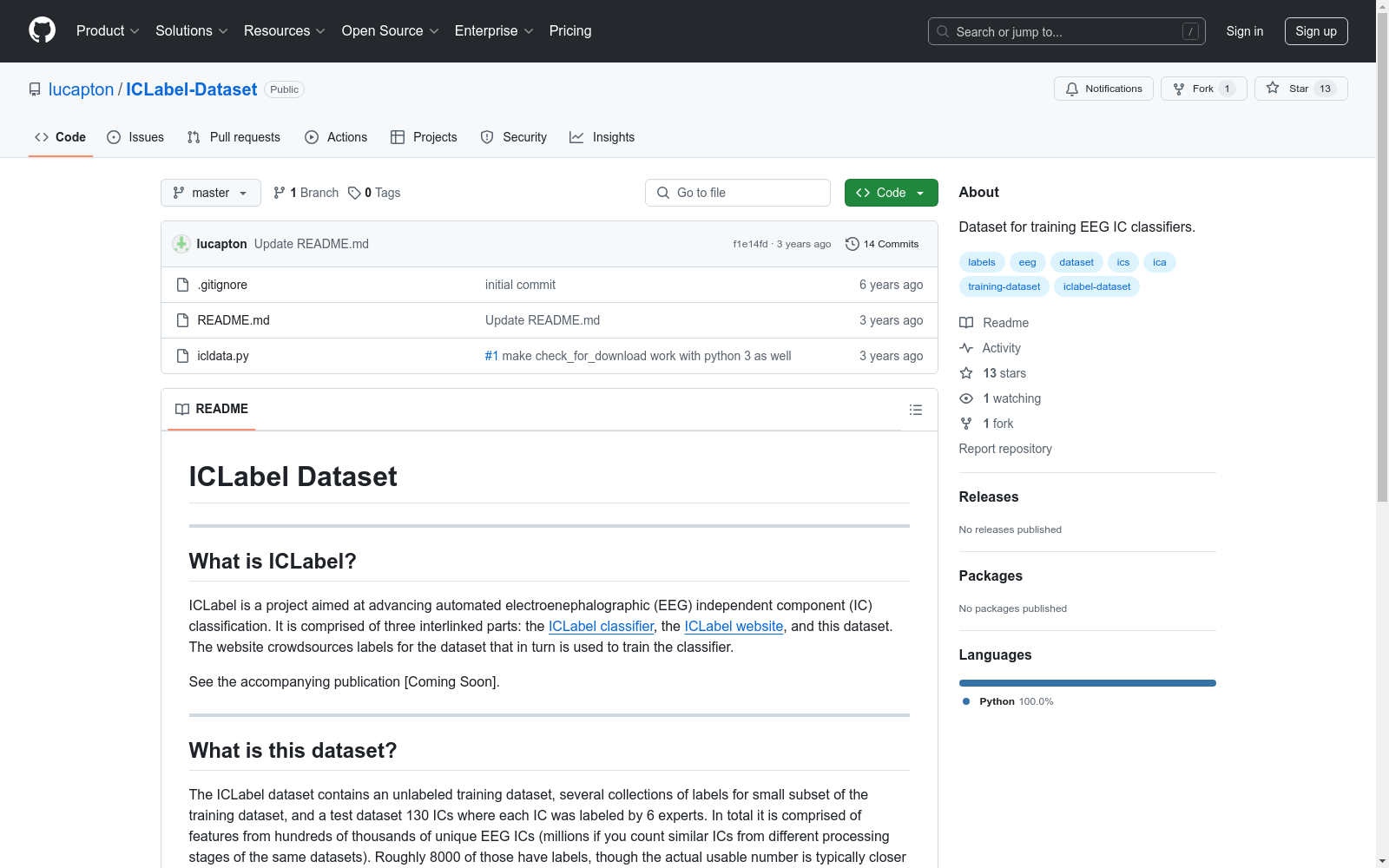Open the README outline list icon
The image size is (1389, 868).
(915, 410)
